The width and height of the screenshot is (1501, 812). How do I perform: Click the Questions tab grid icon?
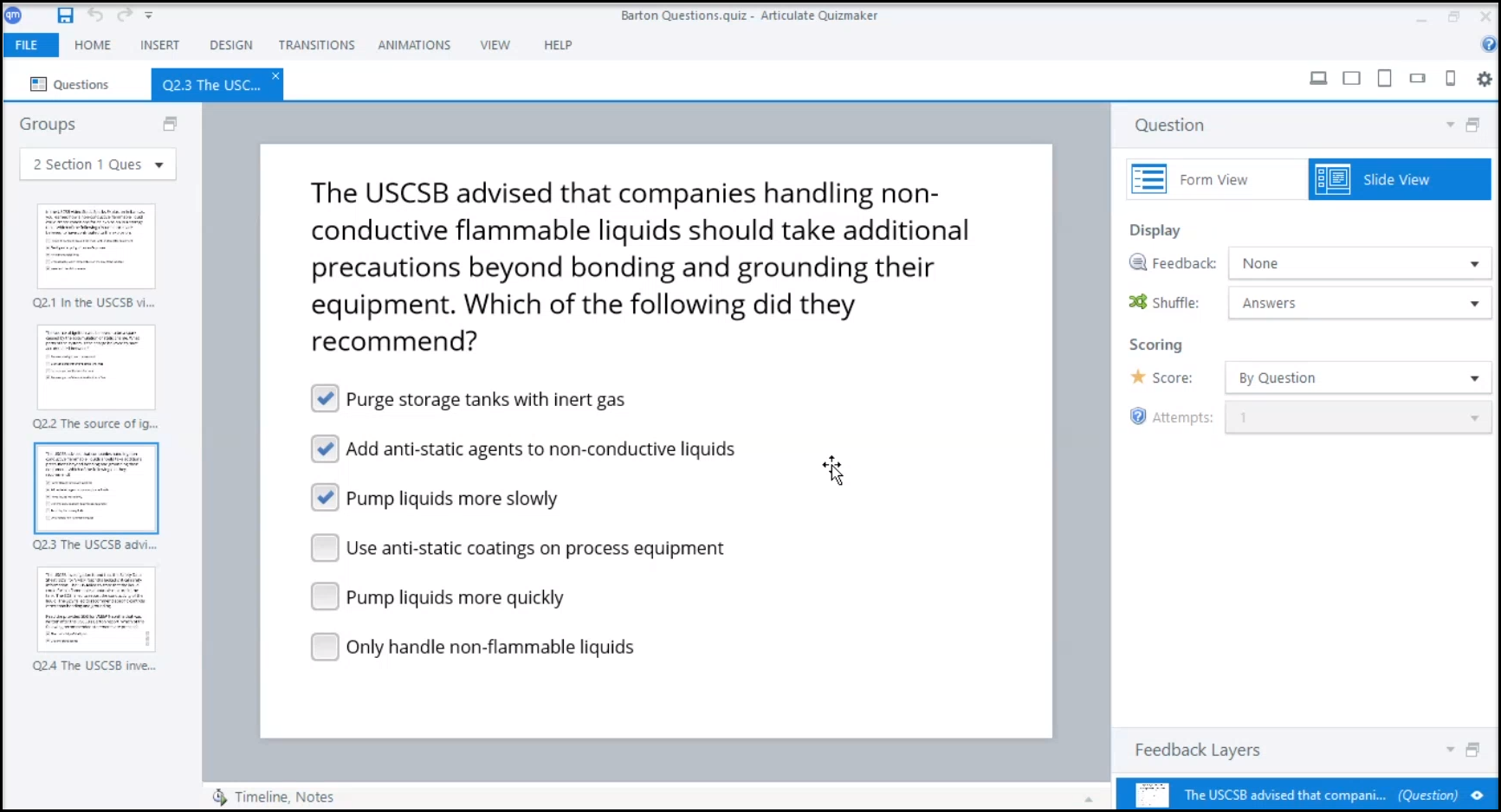click(x=38, y=84)
